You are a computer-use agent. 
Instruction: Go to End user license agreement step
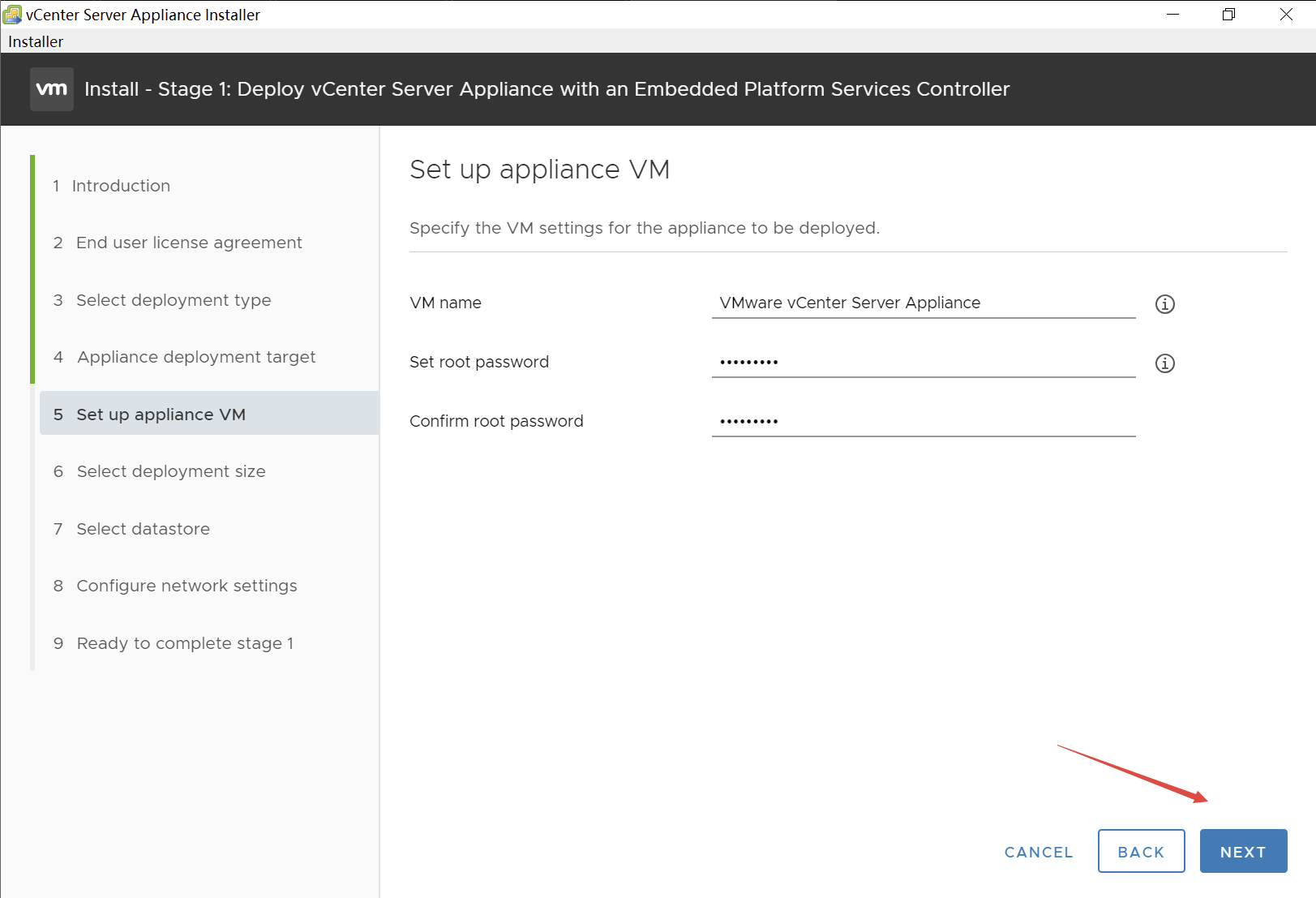pos(178,243)
